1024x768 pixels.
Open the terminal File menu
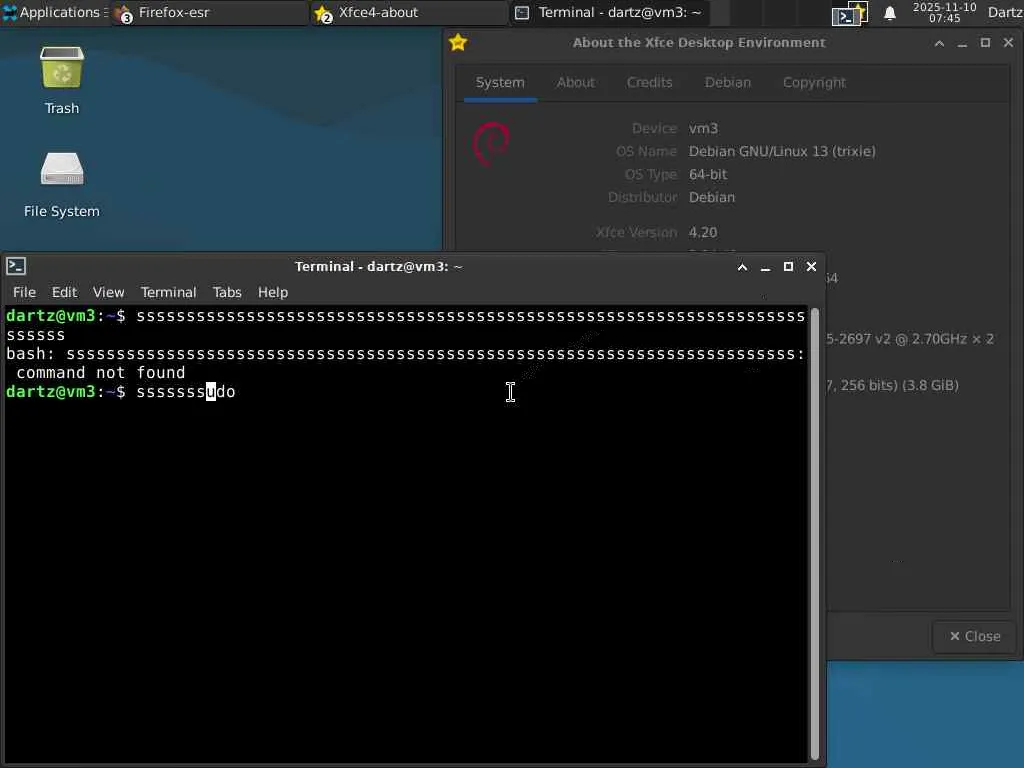(x=24, y=292)
